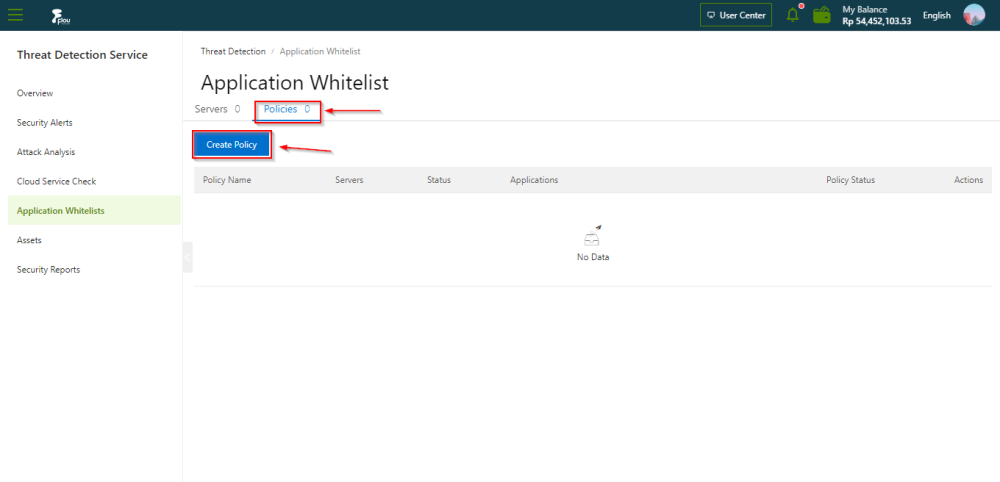Open the user avatar profile picture
Screen dimensions: 1000x482
(x=974, y=15)
